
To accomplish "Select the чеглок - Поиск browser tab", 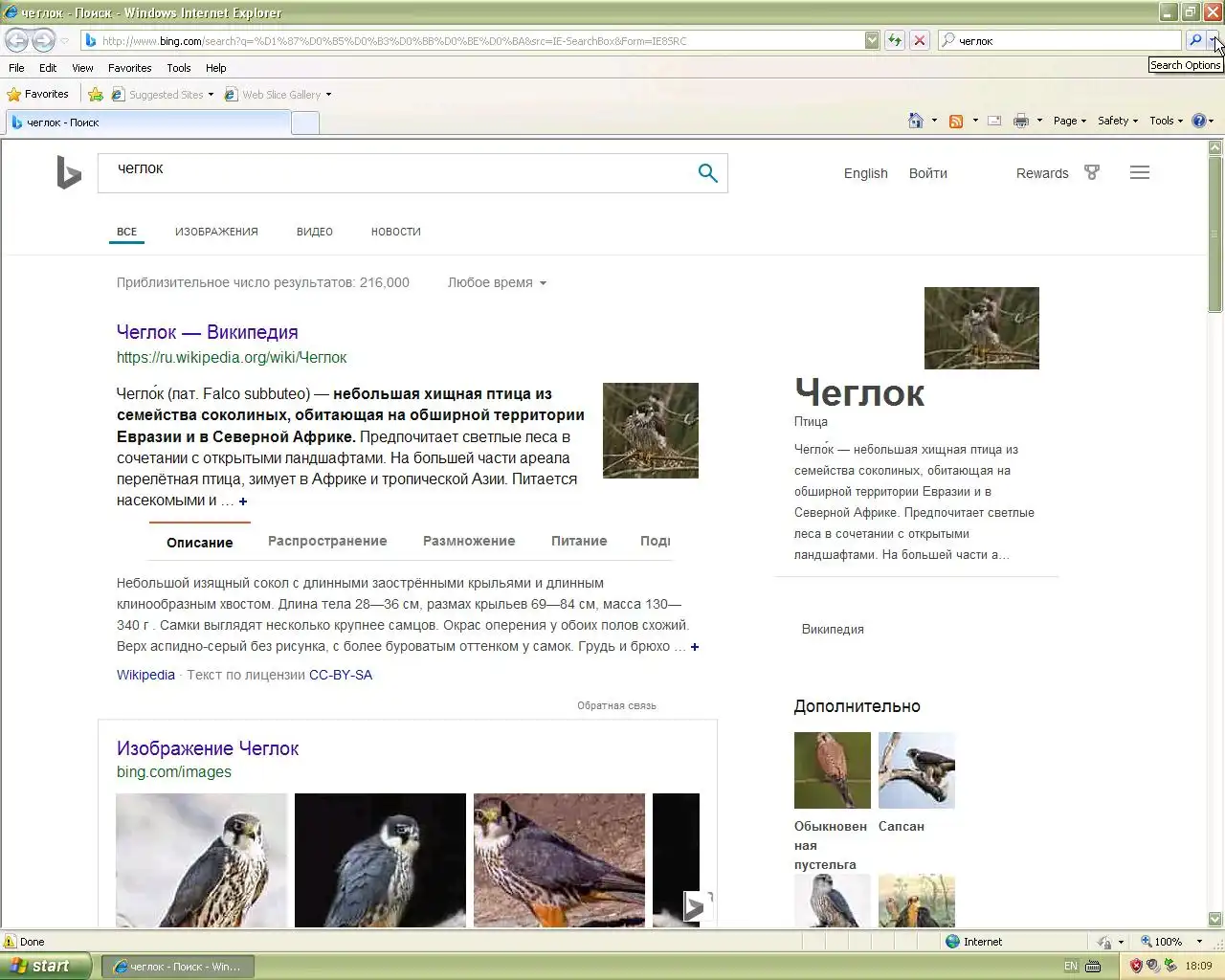I will click(x=147, y=122).
